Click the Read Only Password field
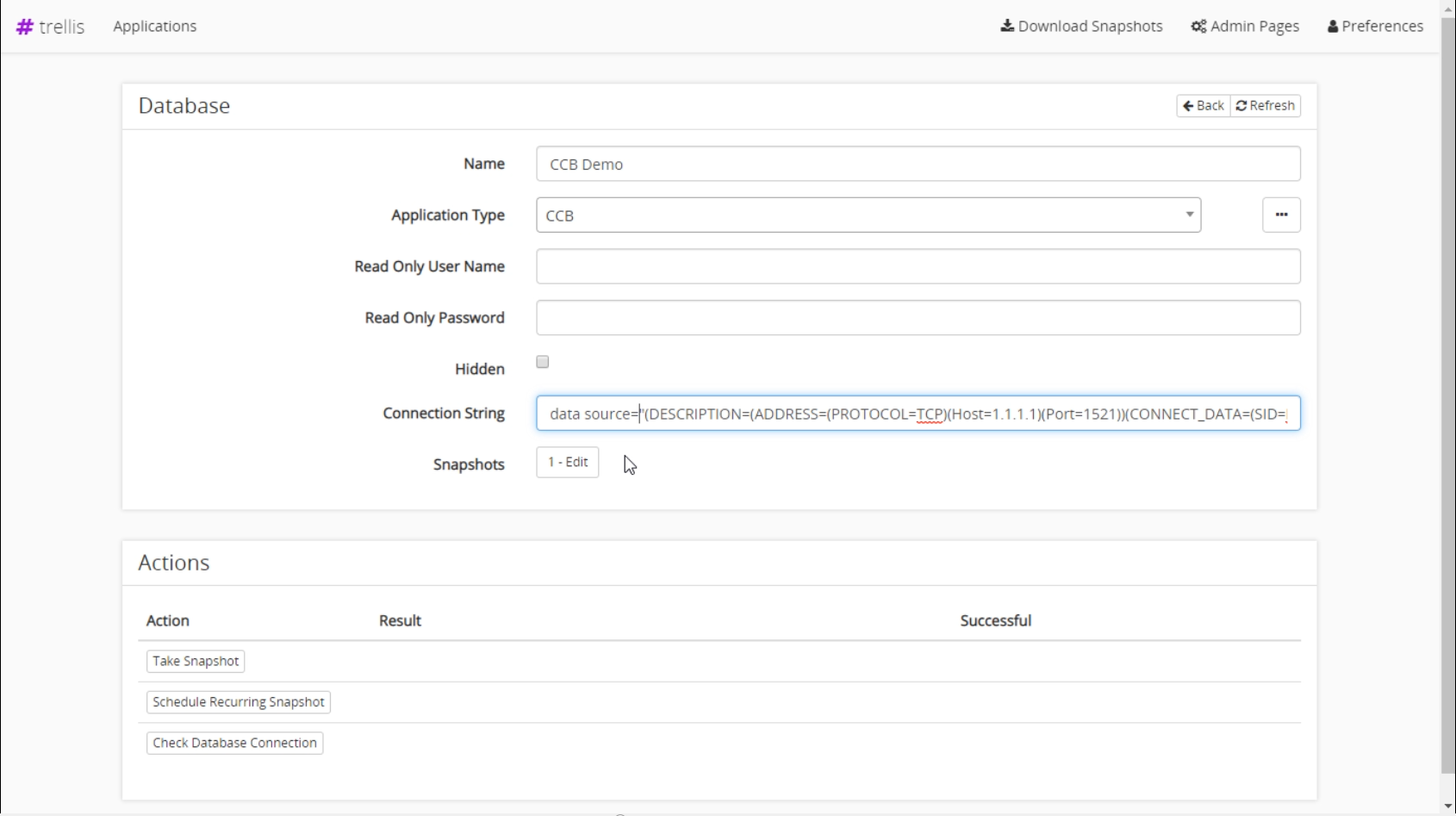Screen dimensions: 1456x816 coord(918,318)
